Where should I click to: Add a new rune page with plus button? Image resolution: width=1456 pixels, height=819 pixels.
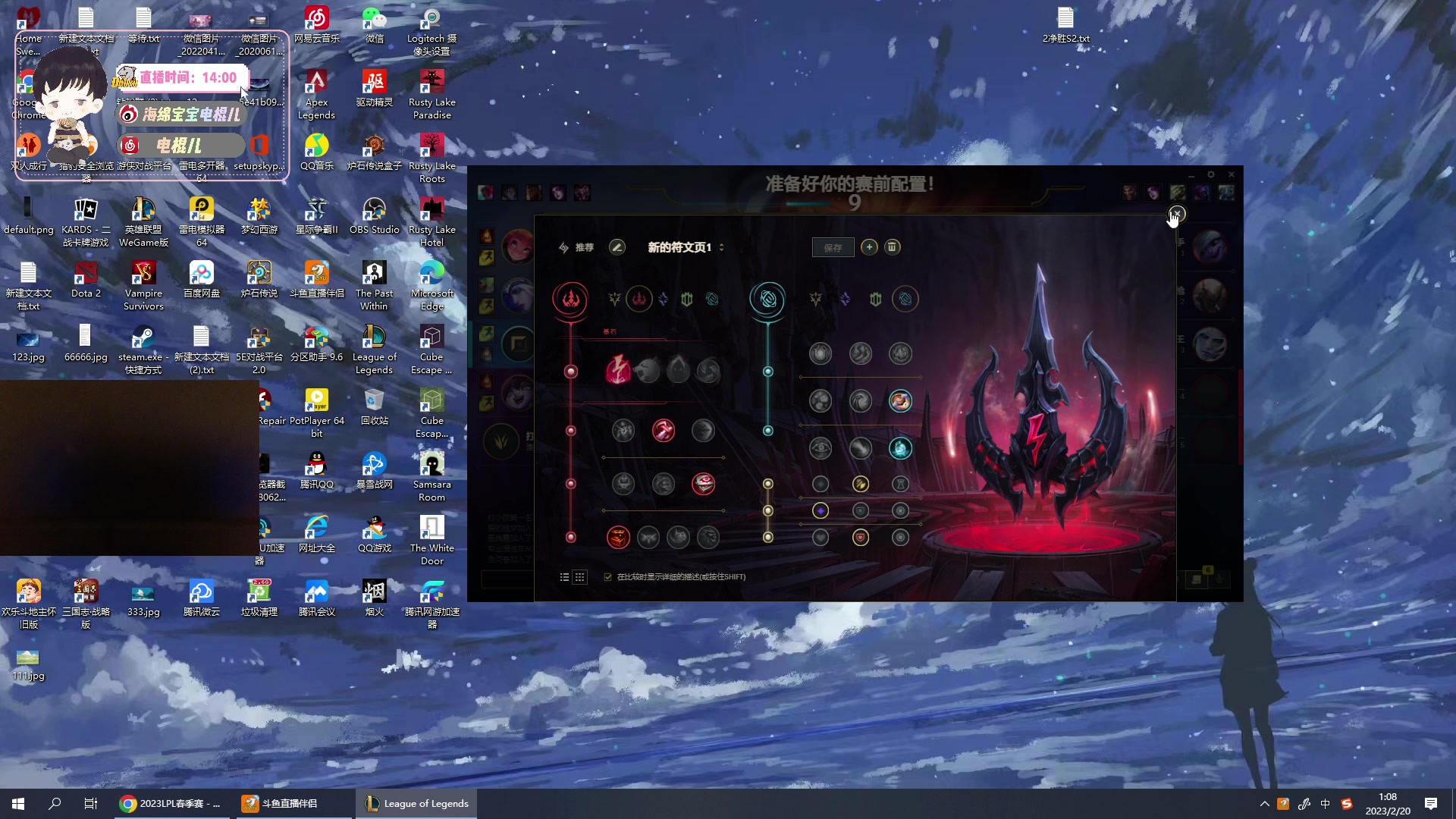click(x=869, y=247)
